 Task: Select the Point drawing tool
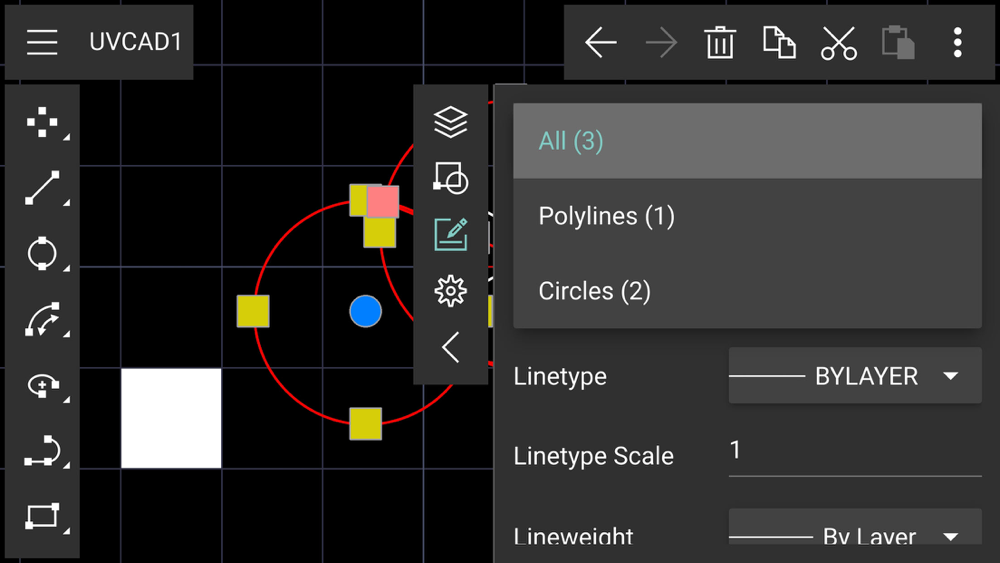tap(42, 122)
